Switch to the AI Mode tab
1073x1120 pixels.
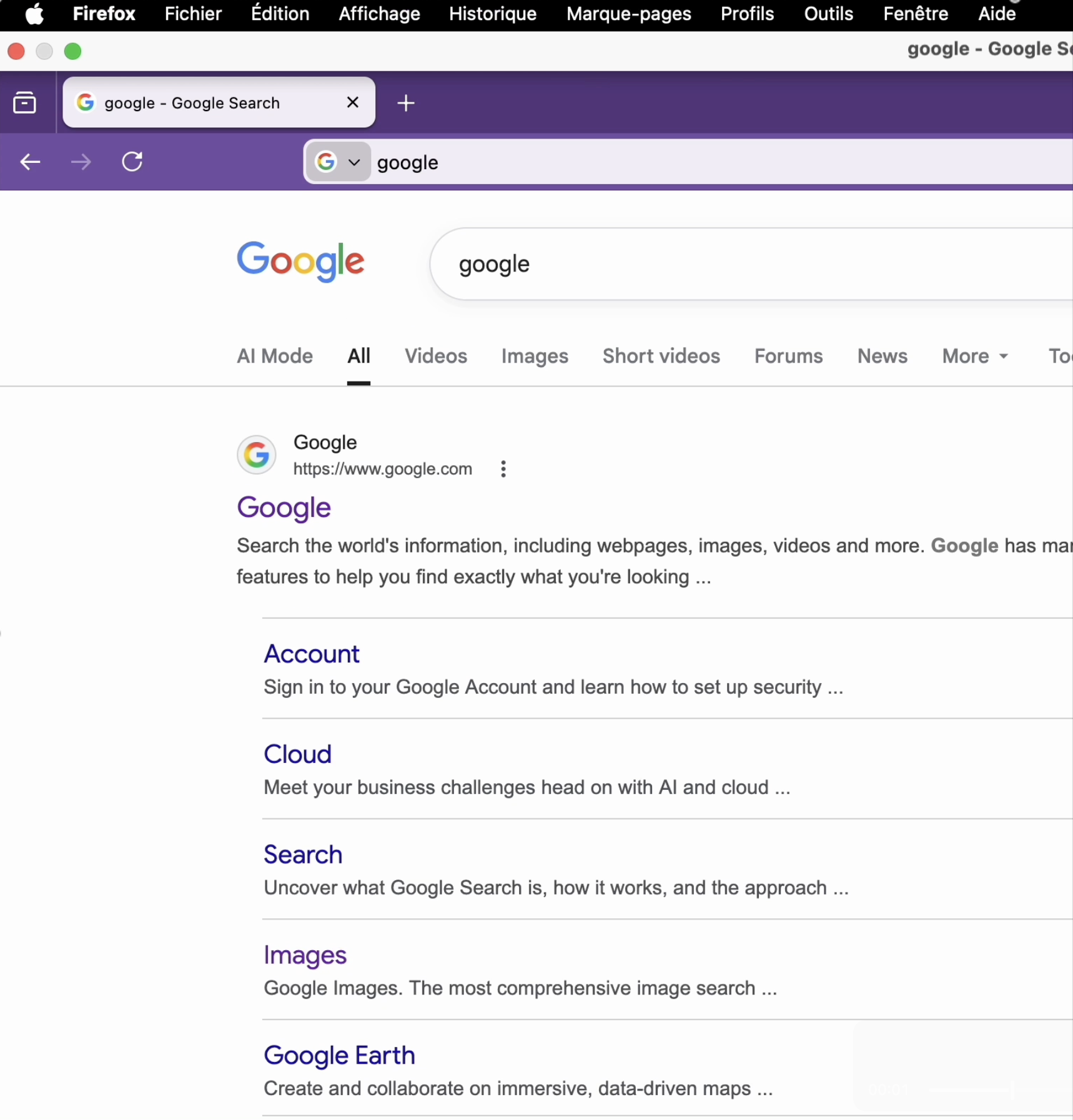pyautogui.click(x=275, y=356)
